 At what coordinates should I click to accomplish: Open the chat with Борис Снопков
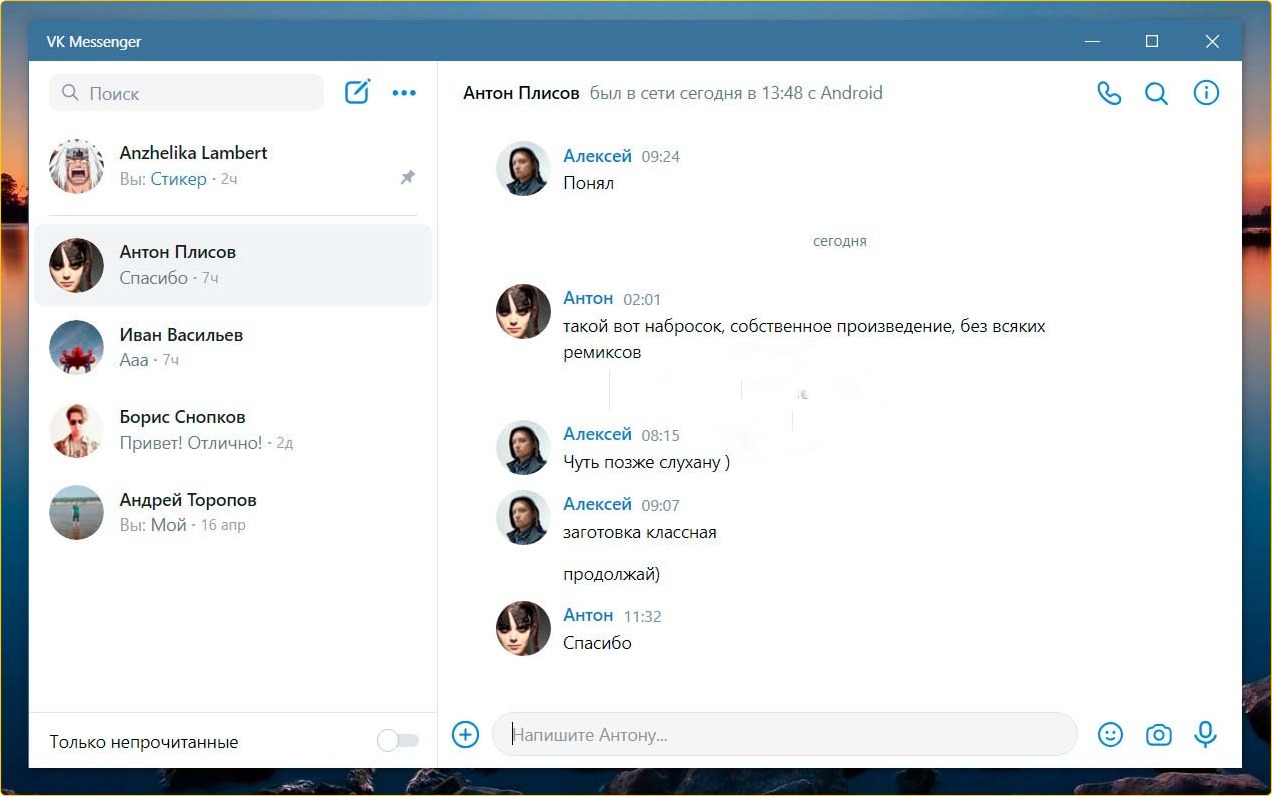coord(232,429)
